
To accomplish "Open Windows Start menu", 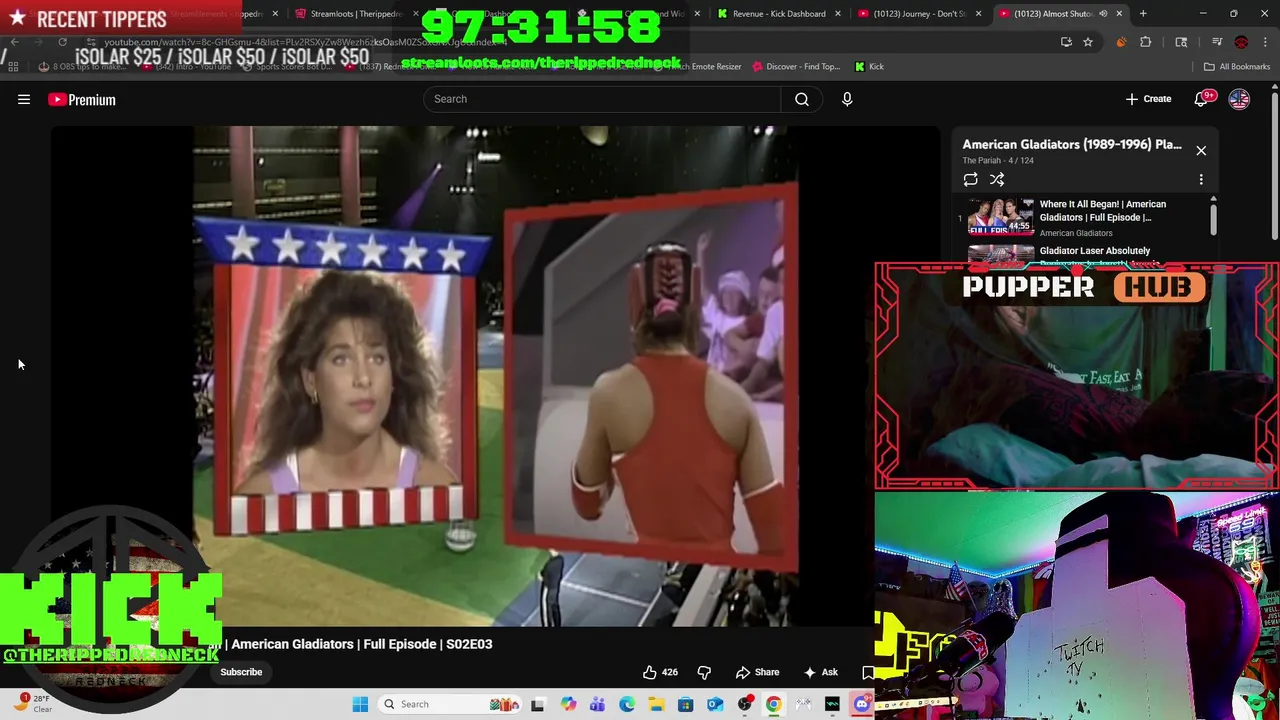I will [x=360, y=704].
